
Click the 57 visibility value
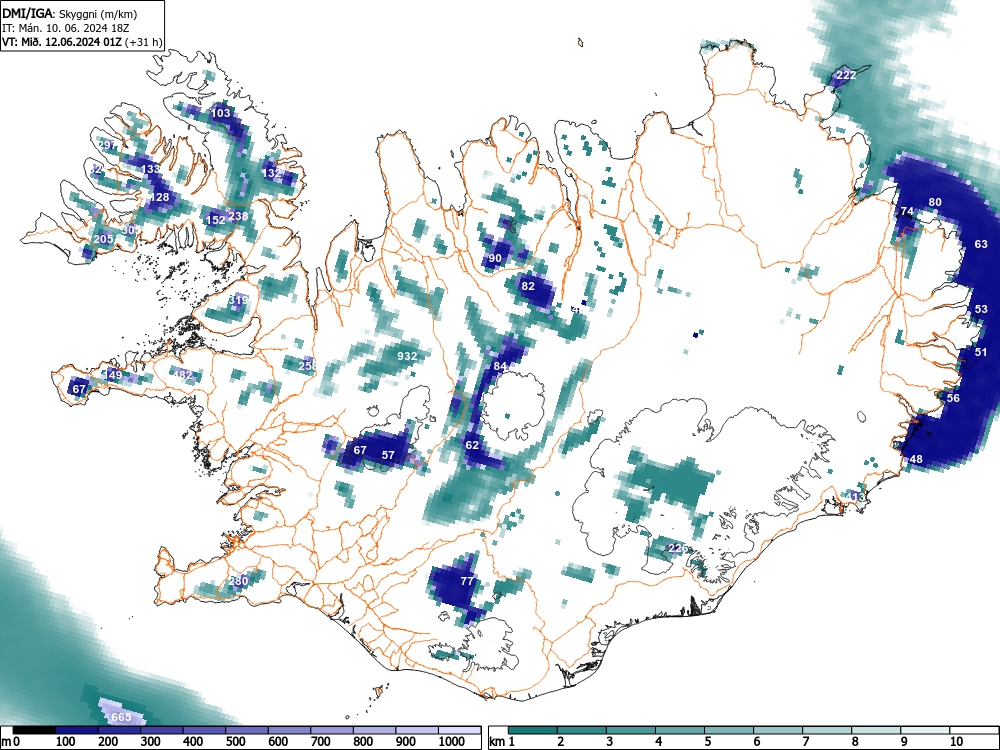pos(388,455)
